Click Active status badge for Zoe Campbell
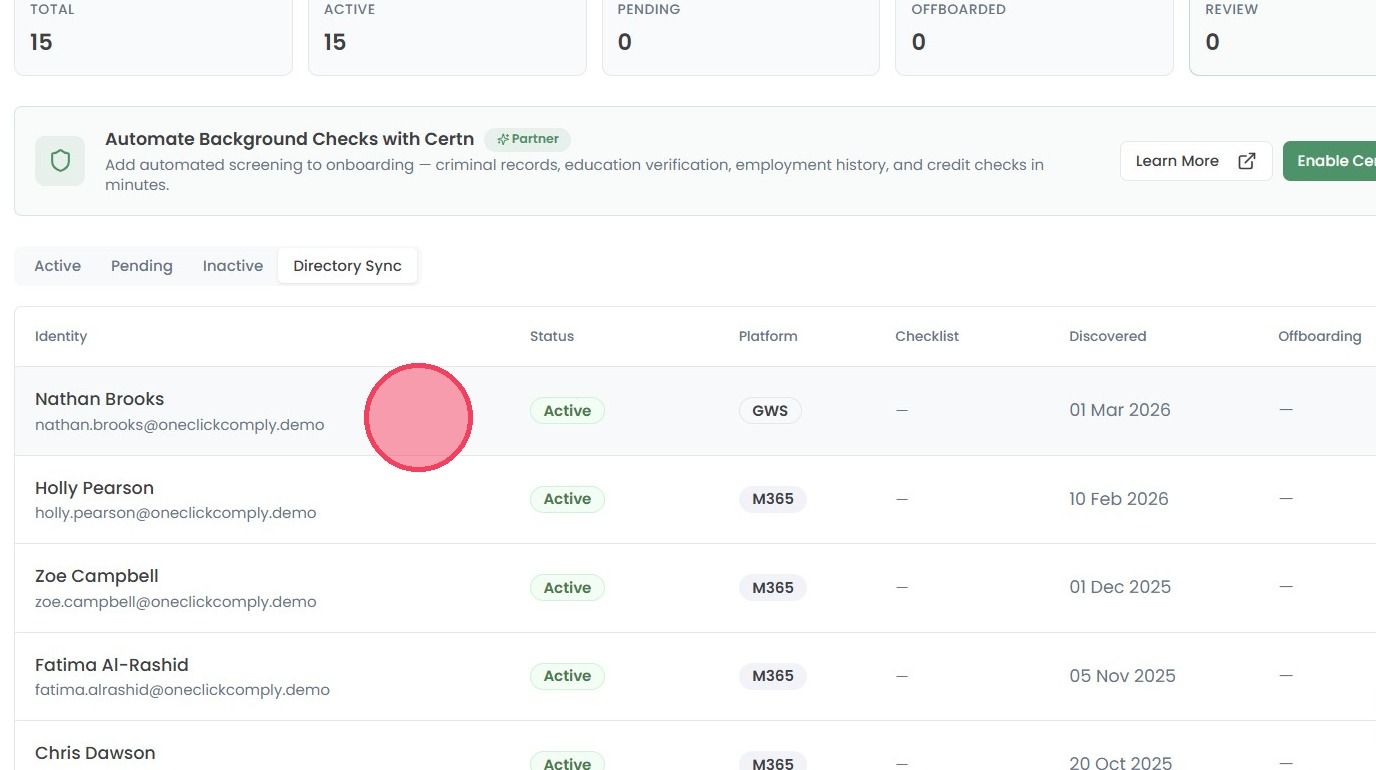 point(567,588)
